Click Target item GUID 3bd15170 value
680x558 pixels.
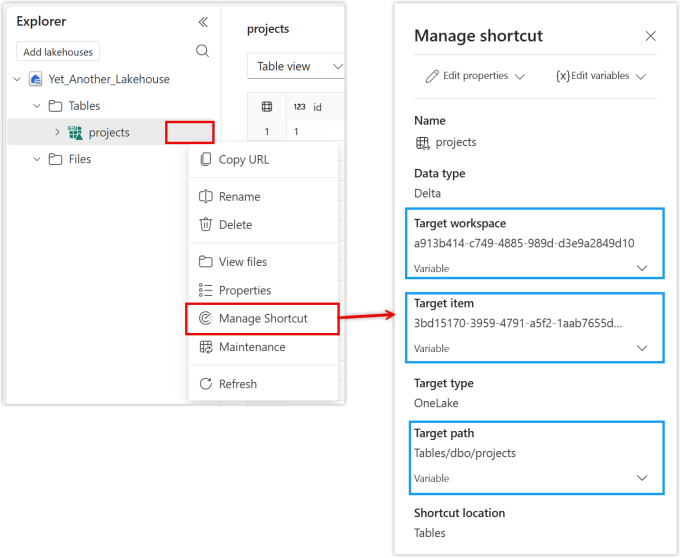coord(518,323)
